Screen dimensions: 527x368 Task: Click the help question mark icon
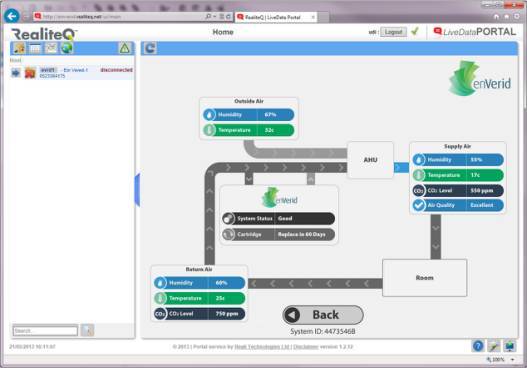pos(478,346)
